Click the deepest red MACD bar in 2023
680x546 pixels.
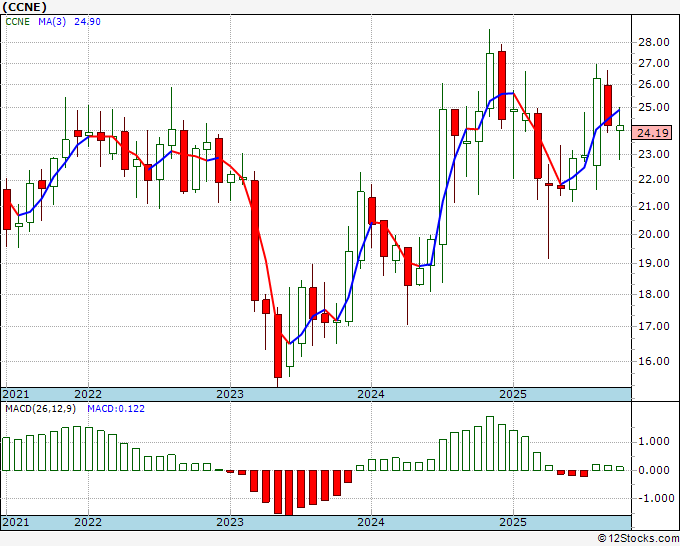click(289, 493)
